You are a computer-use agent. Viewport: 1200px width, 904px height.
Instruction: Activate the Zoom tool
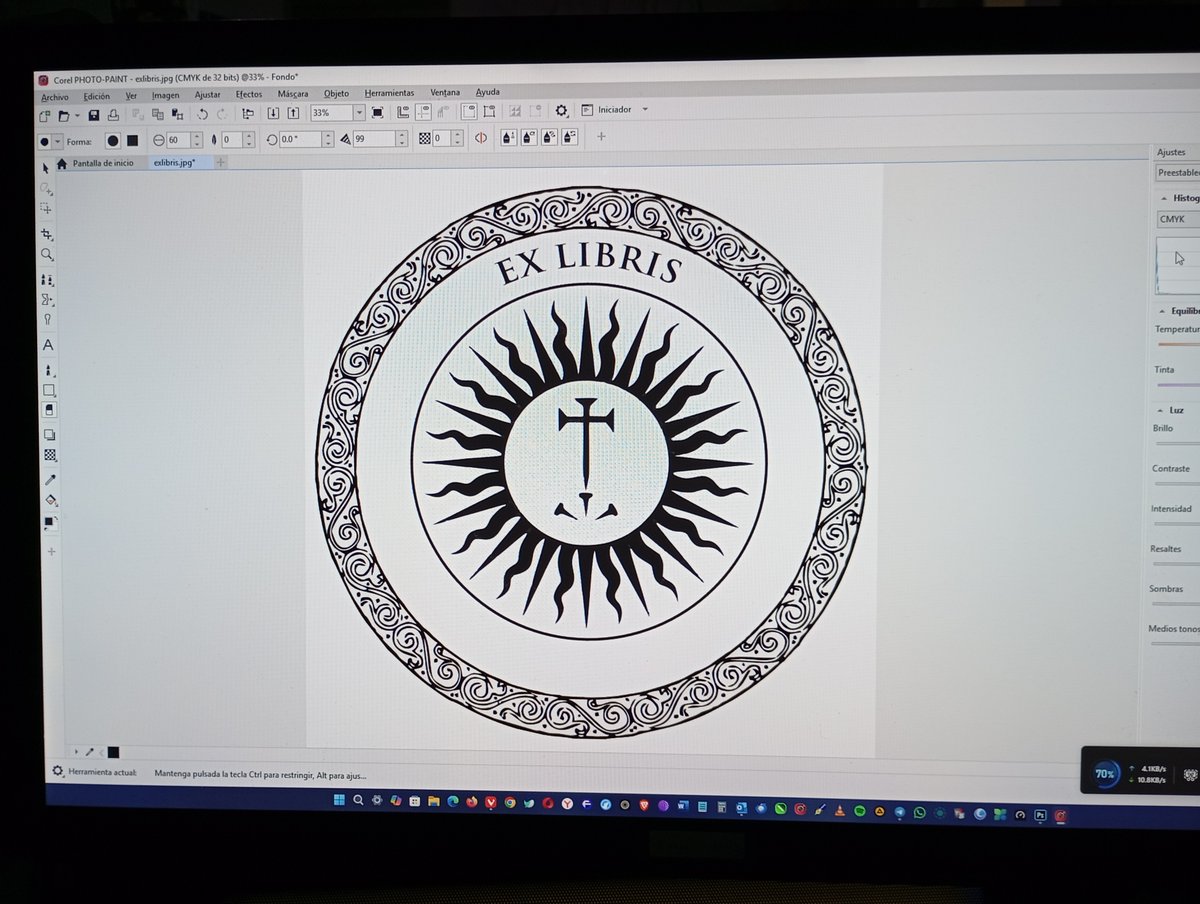pyautogui.click(x=47, y=255)
